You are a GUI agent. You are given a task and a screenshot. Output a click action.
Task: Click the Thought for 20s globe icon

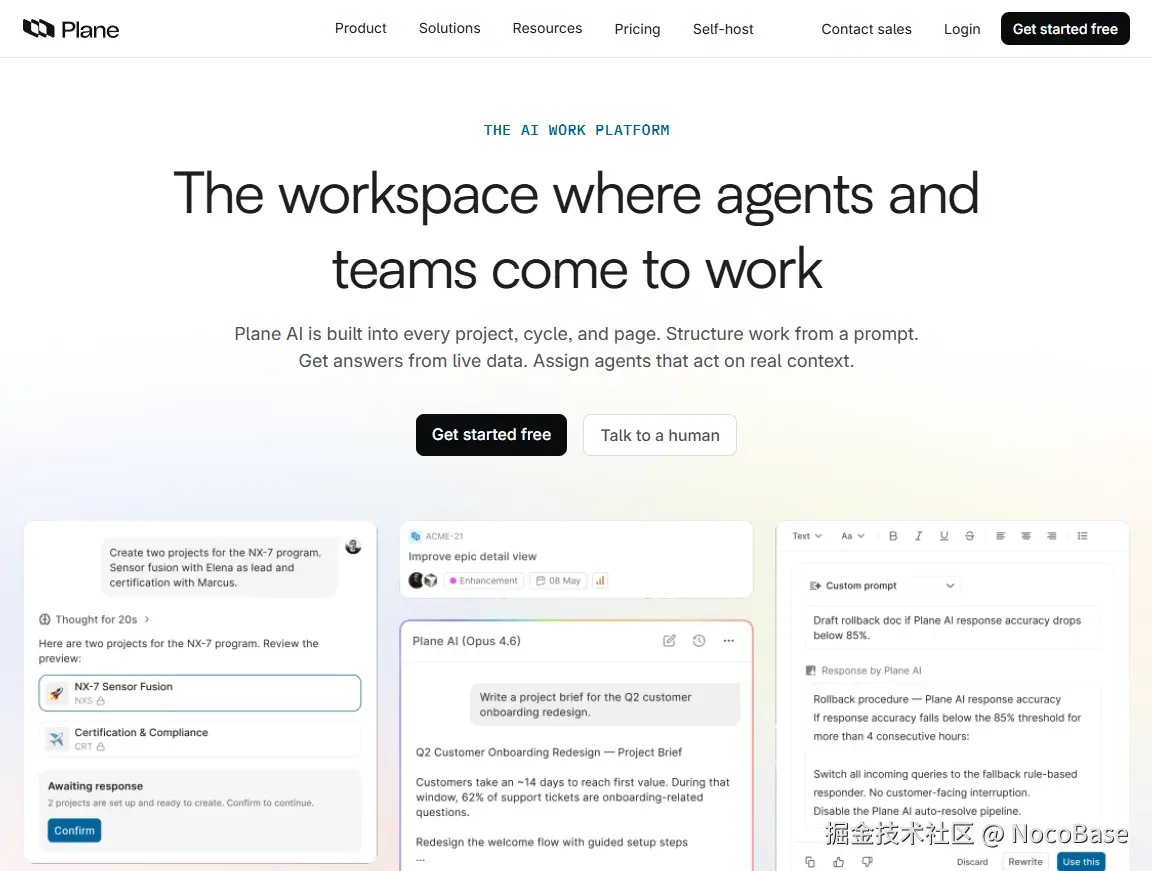(x=45, y=619)
